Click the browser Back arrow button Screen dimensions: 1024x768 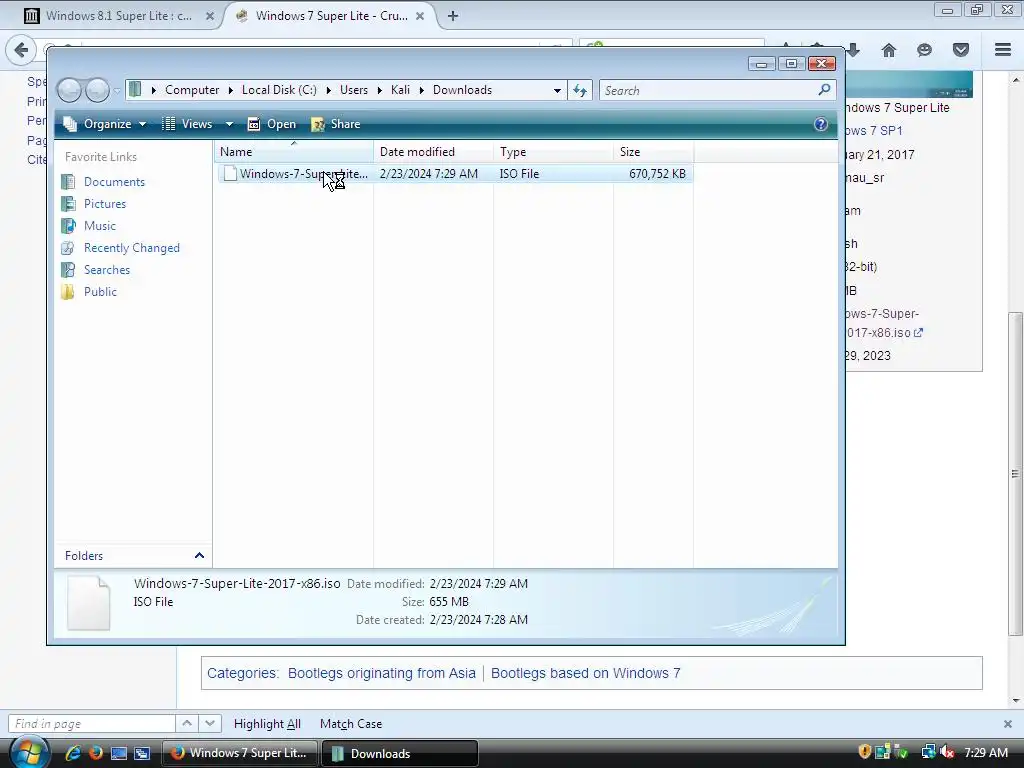(21, 50)
